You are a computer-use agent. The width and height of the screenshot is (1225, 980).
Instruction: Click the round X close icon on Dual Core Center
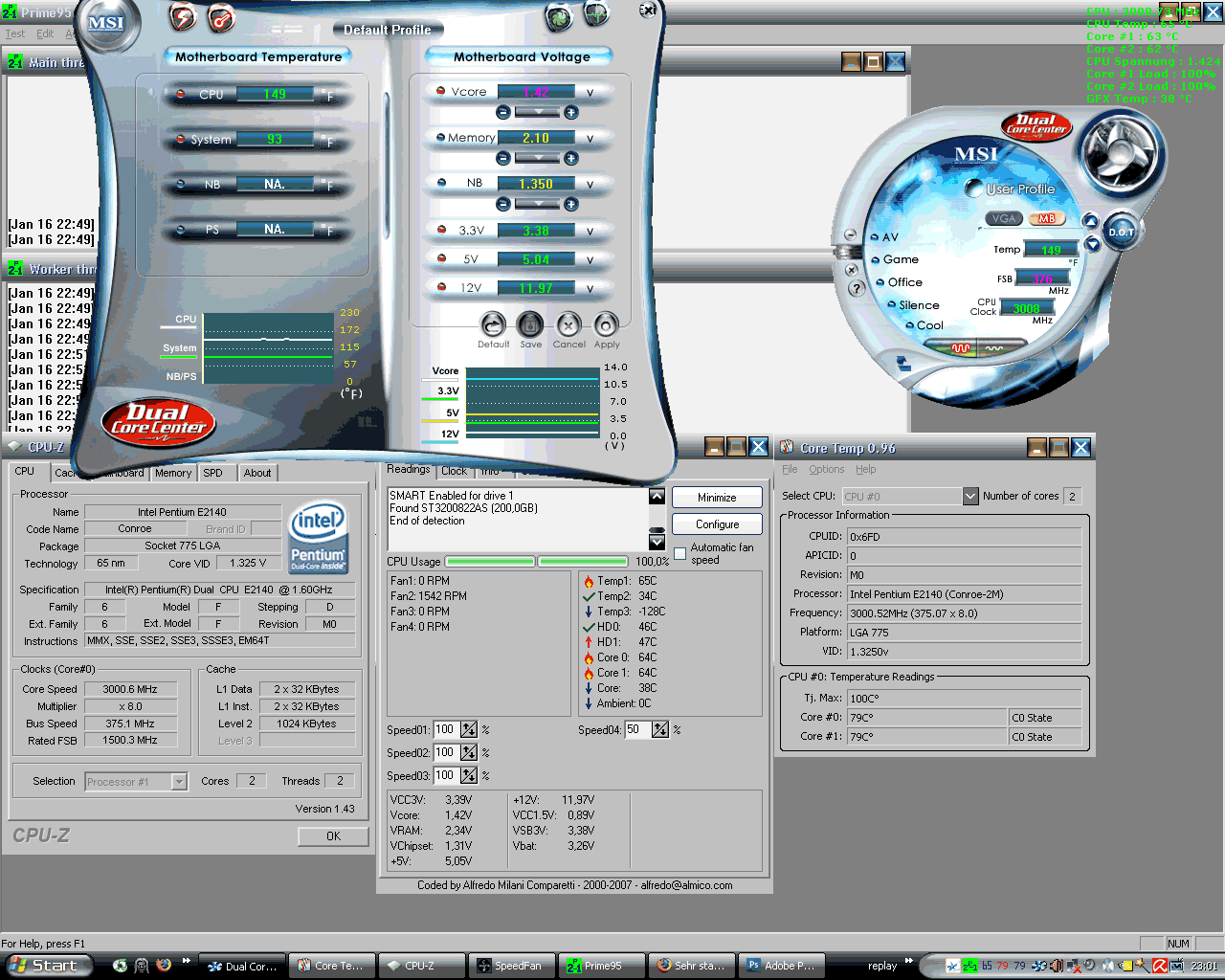(x=852, y=270)
